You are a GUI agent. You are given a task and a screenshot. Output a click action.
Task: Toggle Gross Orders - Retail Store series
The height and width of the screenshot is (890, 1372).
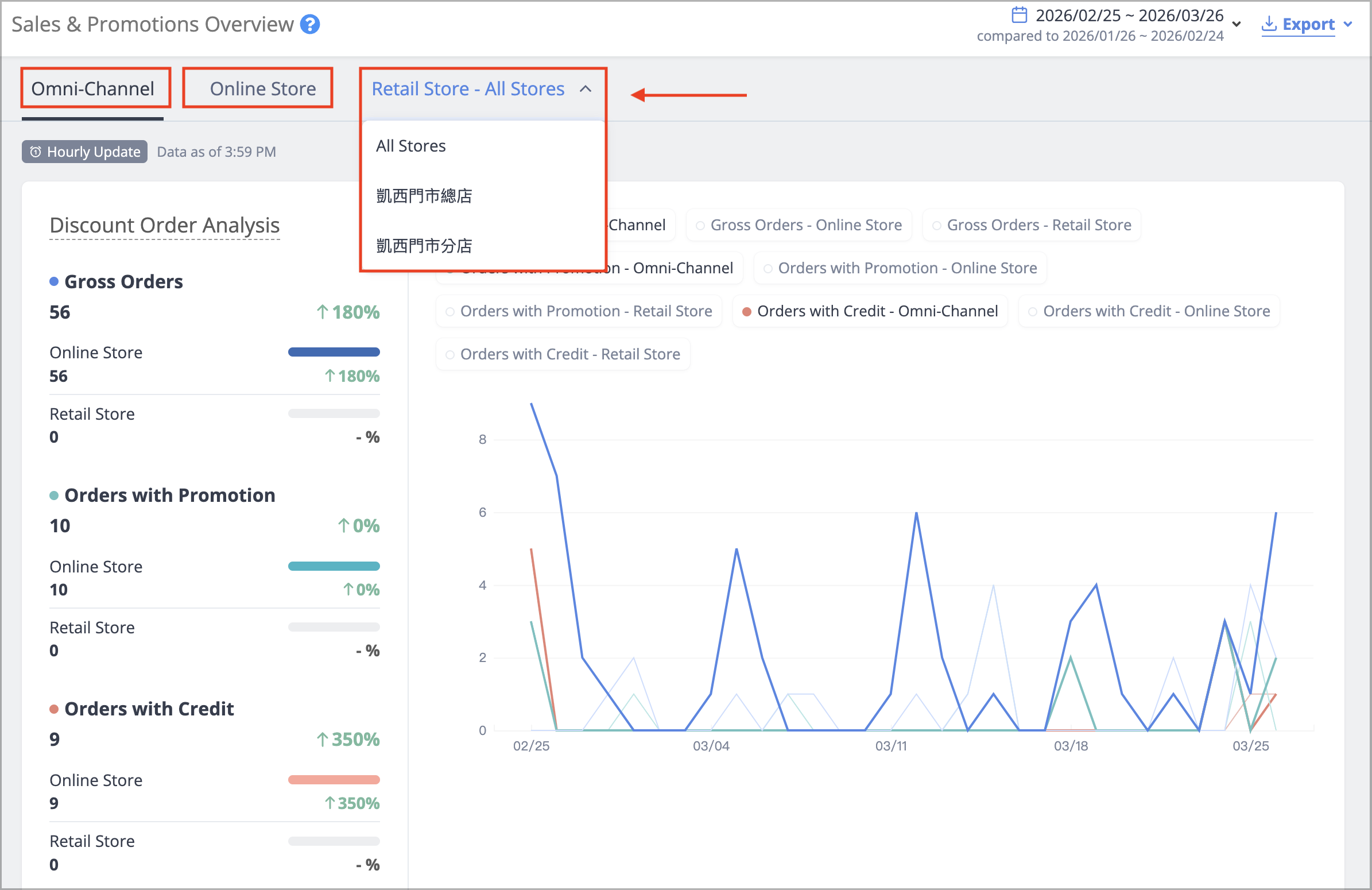[x=1032, y=225]
